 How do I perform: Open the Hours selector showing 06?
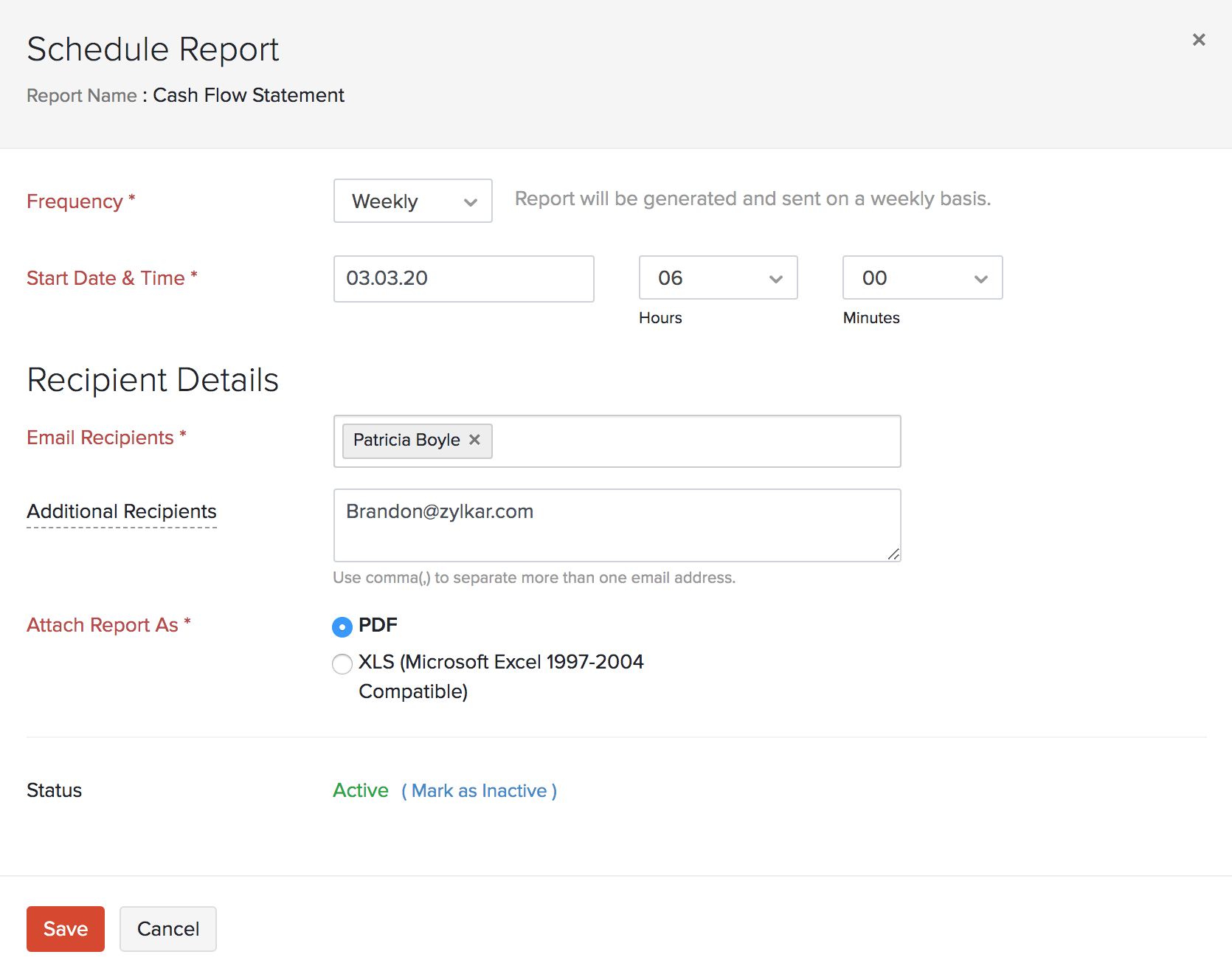(x=717, y=278)
